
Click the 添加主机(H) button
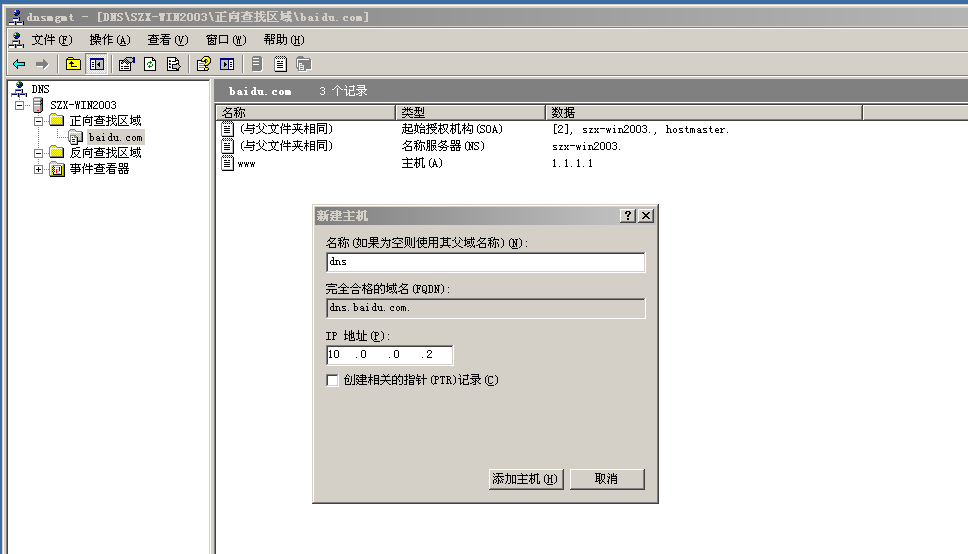[x=526, y=479]
